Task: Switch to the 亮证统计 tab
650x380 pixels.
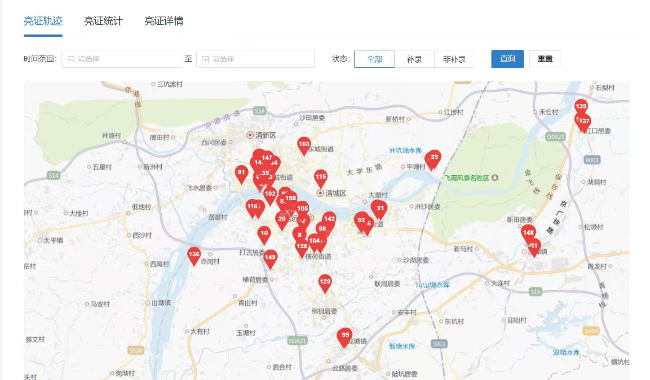Action: (103, 21)
